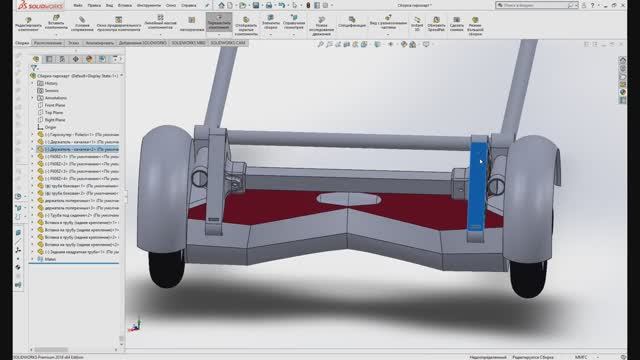This screenshot has height=360, width=640.
Task: Open the FeatureManager filter icon
Action: click(34, 68)
